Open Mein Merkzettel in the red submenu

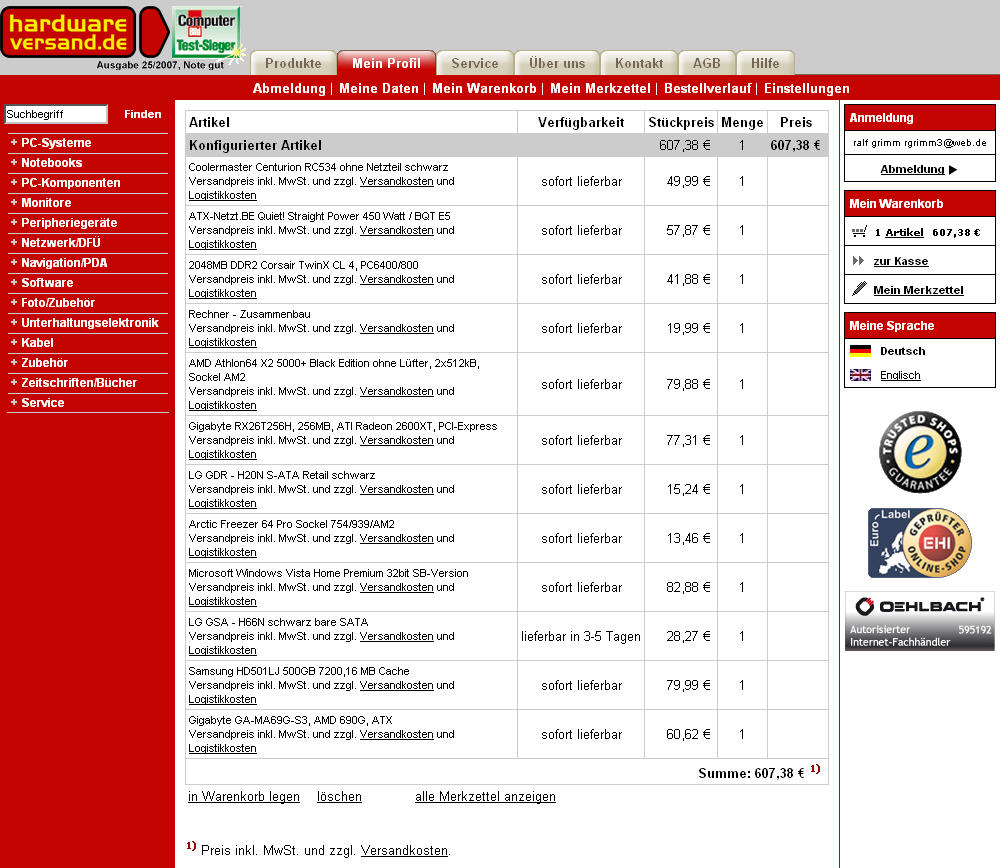[600, 89]
